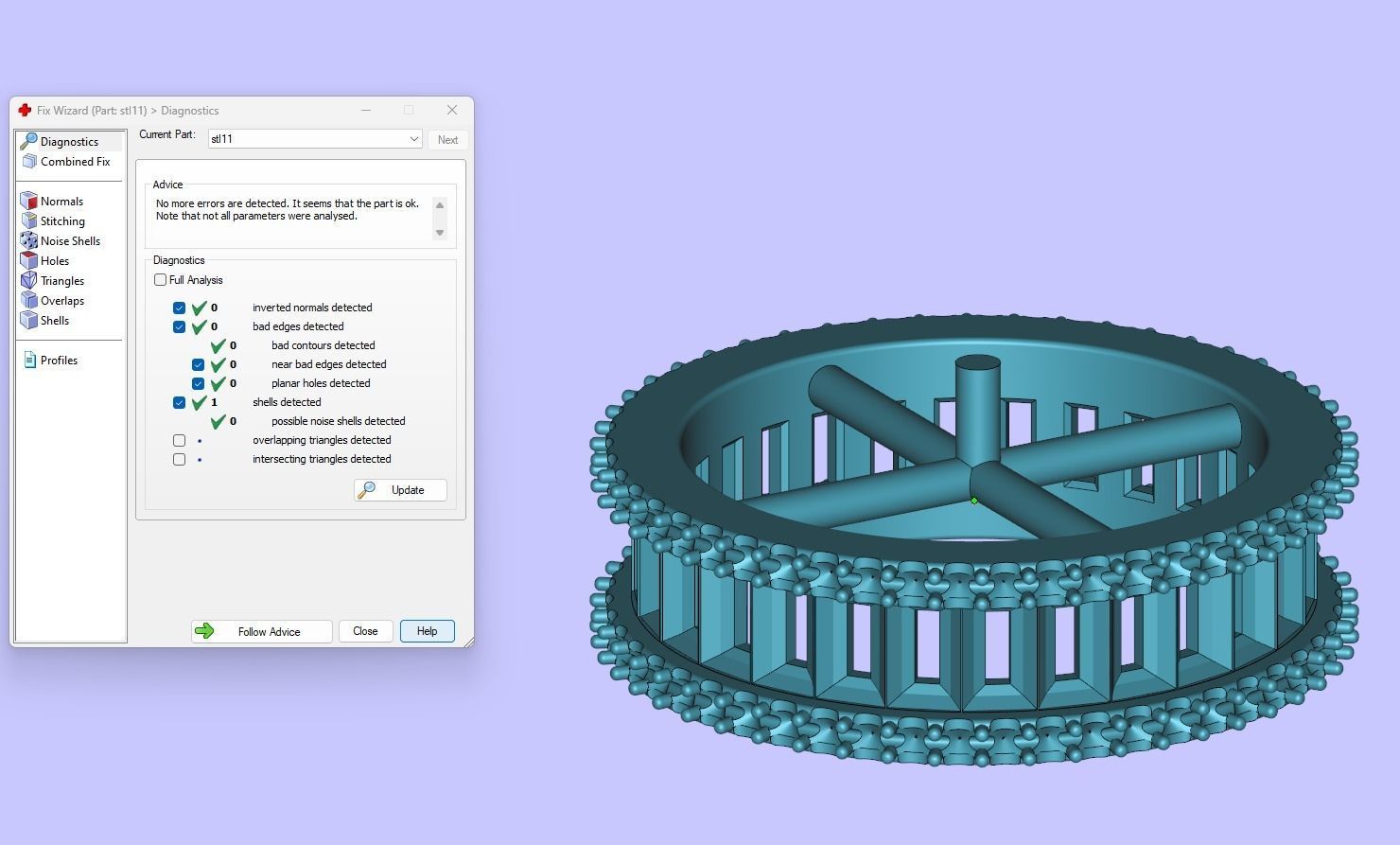Click the green arrow on Follow Advice

tap(204, 631)
